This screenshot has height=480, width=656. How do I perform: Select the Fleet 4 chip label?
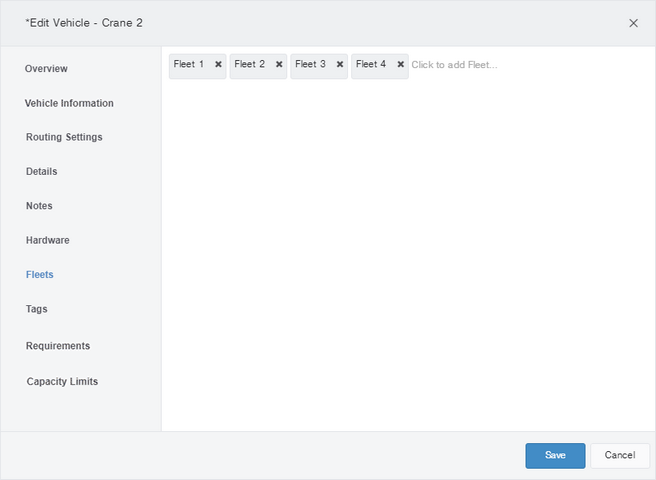coord(371,64)
